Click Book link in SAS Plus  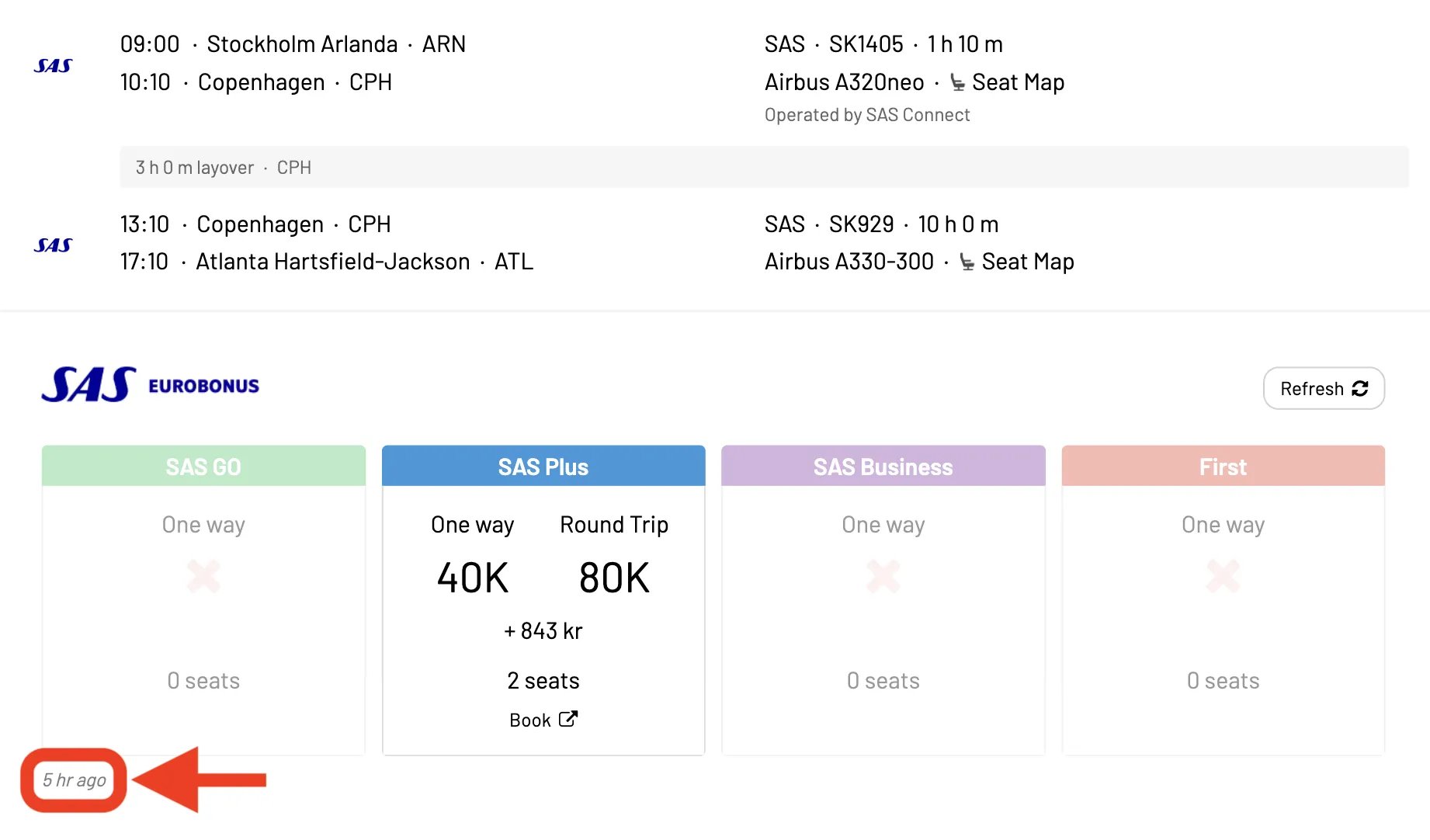543,720
